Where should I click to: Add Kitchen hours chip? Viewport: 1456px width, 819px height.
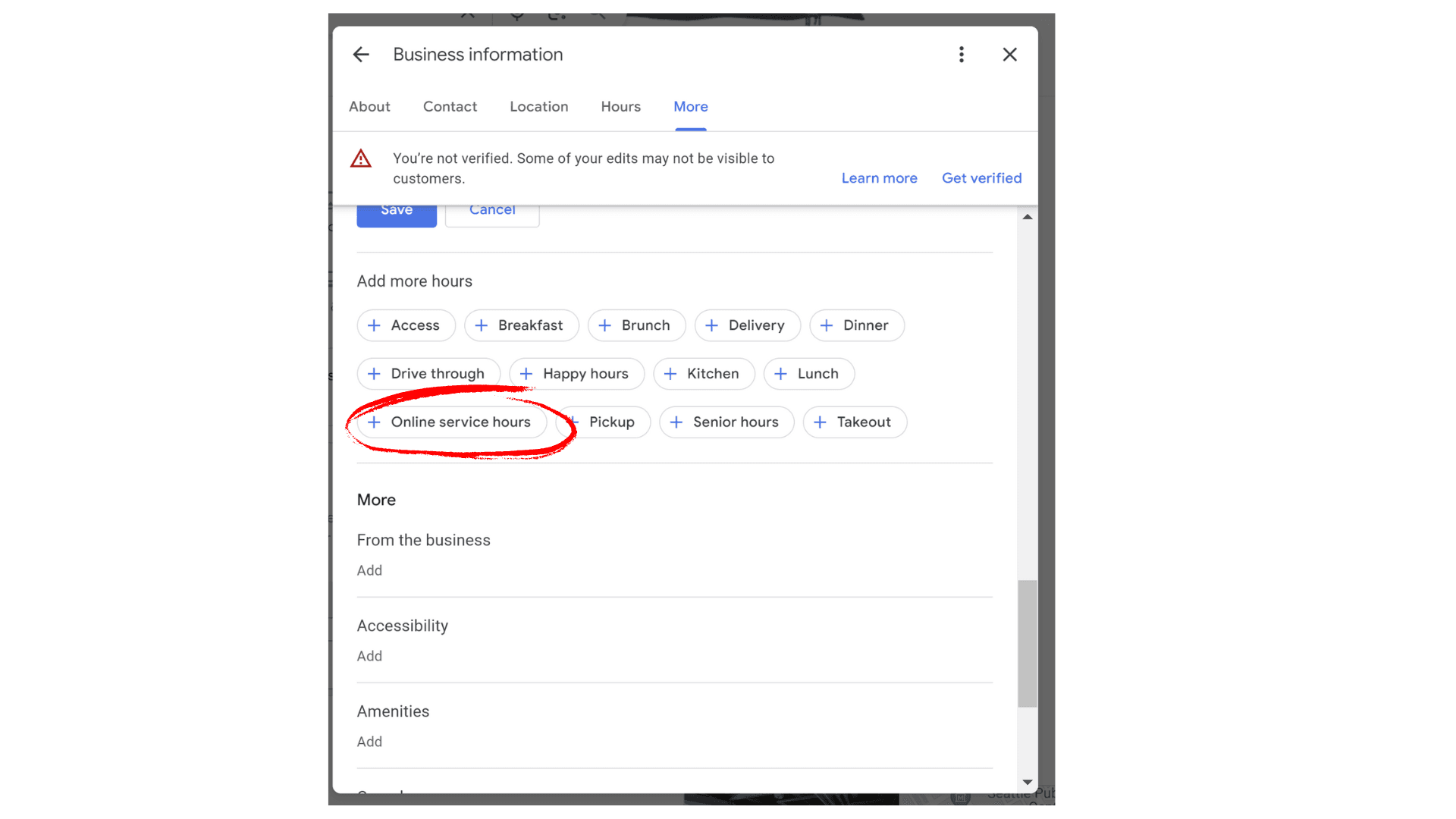(x=703, y=374)
